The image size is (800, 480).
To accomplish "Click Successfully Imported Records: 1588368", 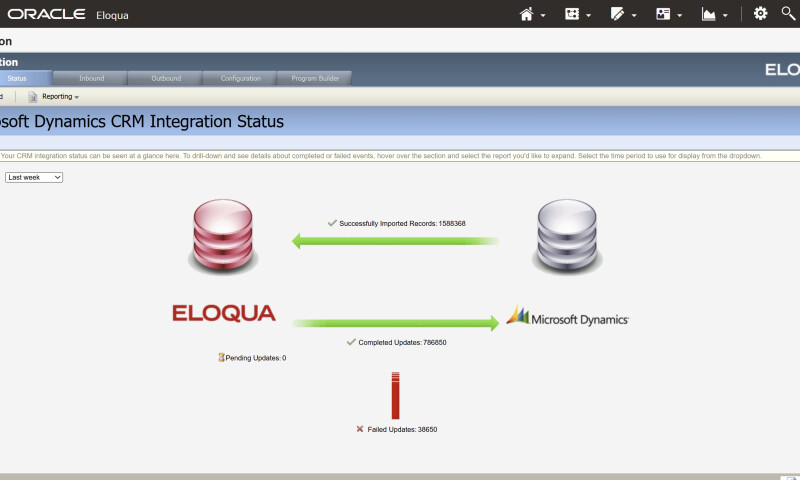I will 402,223.
